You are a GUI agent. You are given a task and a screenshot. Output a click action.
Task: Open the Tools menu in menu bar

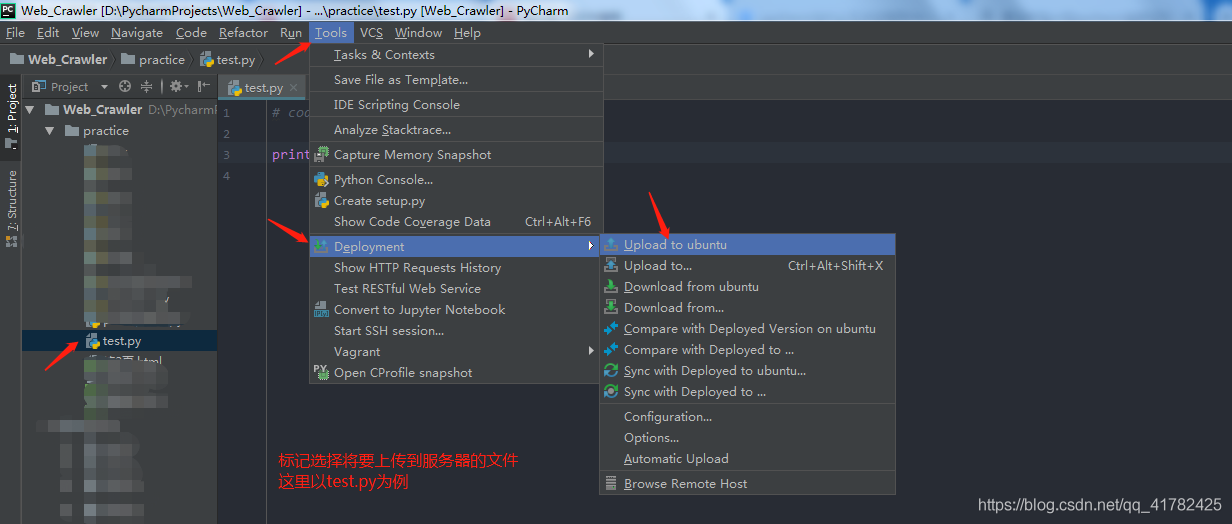331,33
